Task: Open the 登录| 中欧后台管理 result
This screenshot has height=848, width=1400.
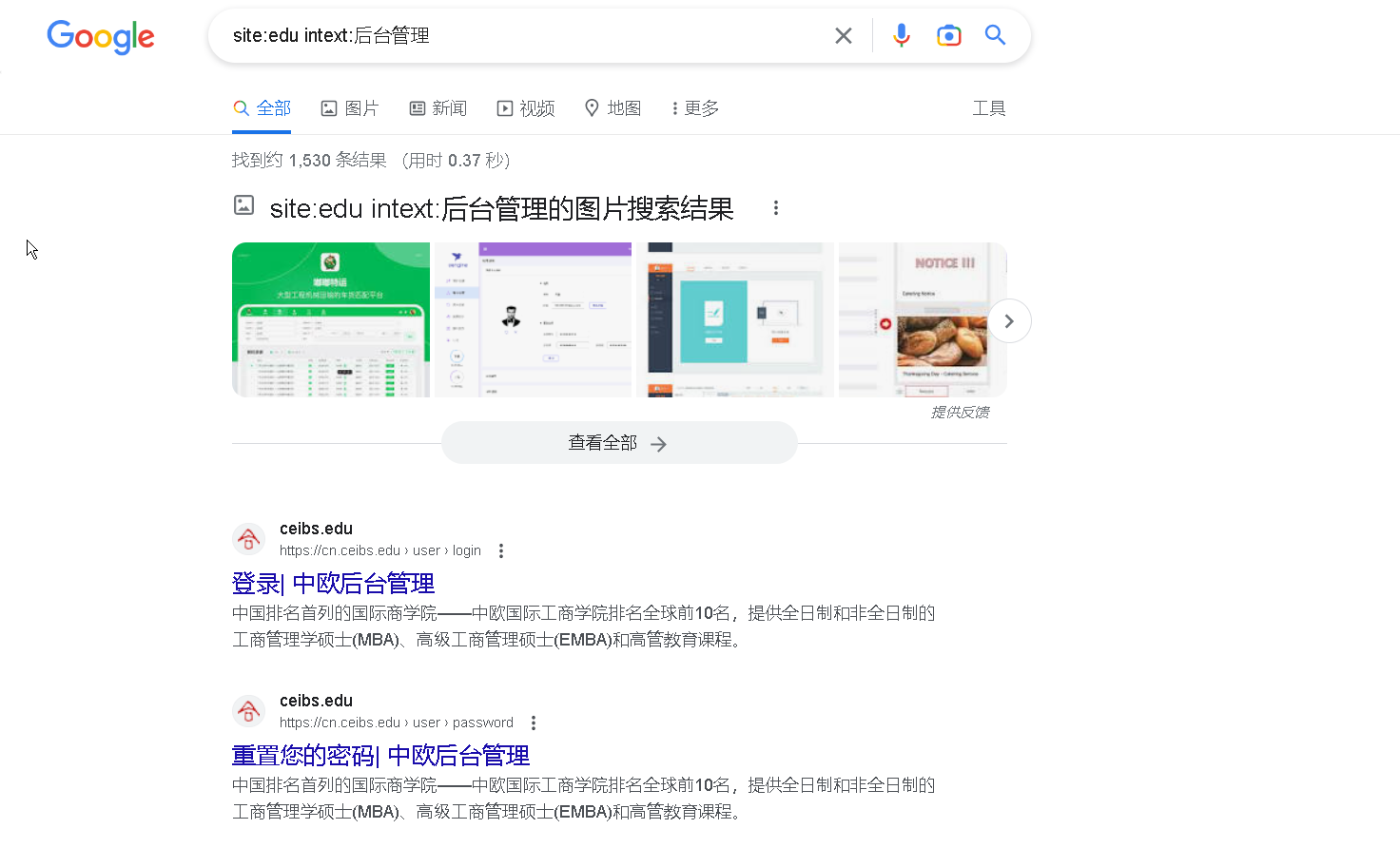Action: coord(333,583)
